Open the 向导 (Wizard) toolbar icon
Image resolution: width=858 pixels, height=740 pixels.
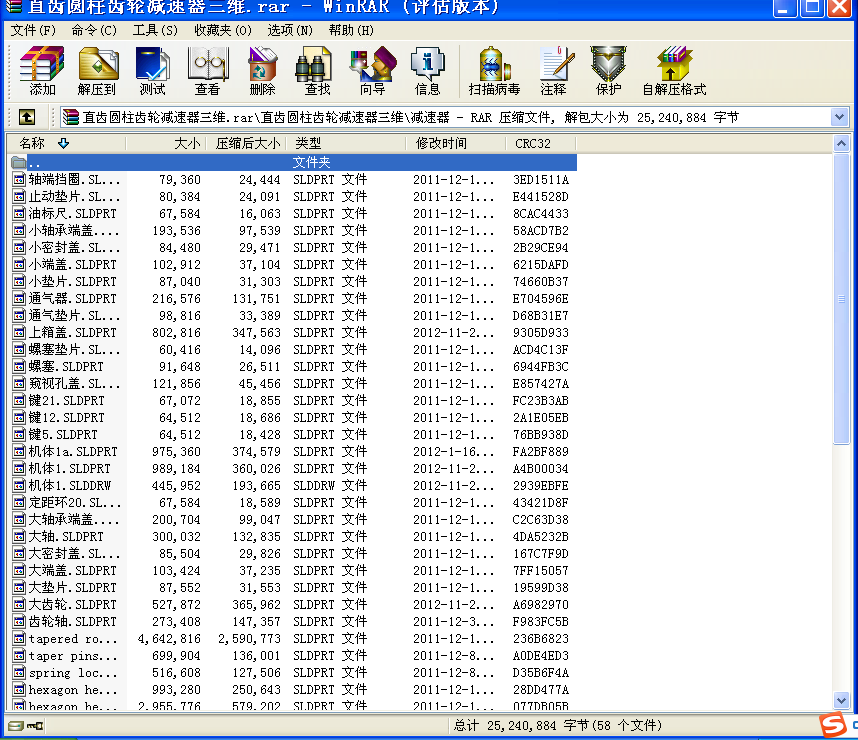pyautogui.click(x=373, y=71)
